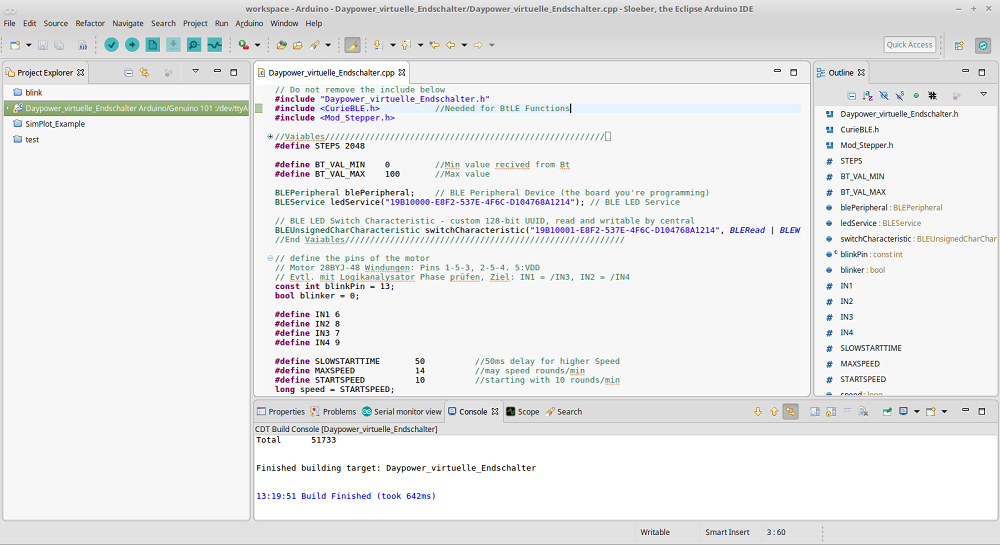
Task: Click the Upload sketch arrow icon
Action: coord(132,45)
